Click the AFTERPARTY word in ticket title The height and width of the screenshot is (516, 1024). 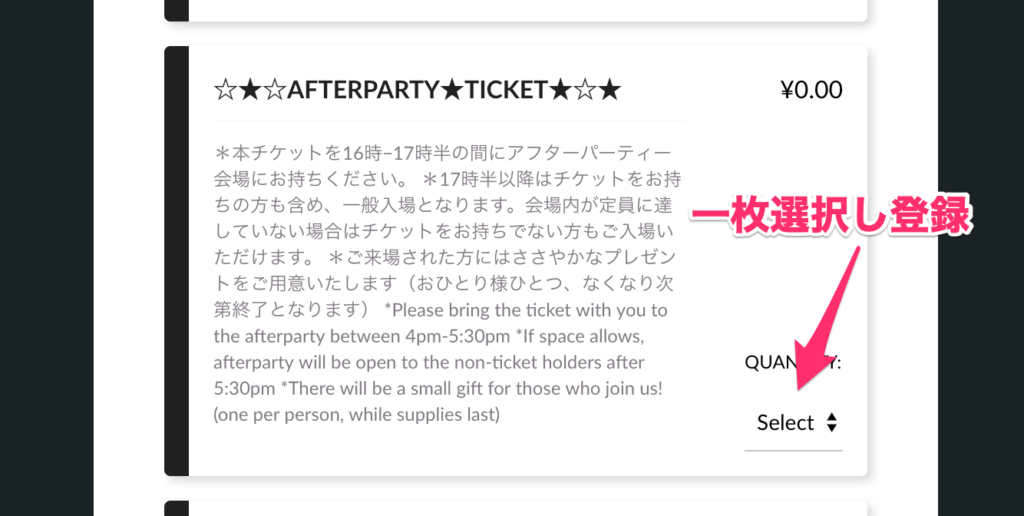363,91
